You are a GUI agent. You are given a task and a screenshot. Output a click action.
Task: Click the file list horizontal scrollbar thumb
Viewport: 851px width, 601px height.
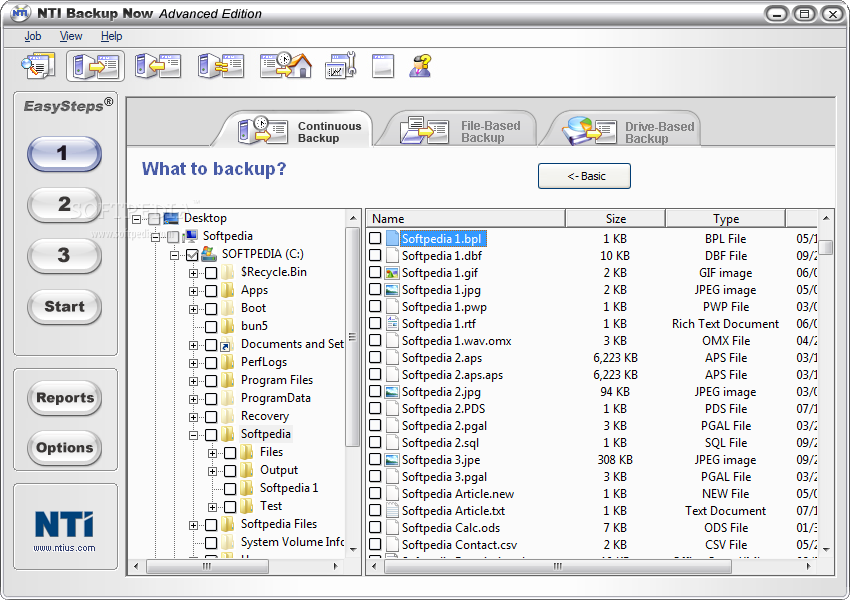click(x=557, y=566)
